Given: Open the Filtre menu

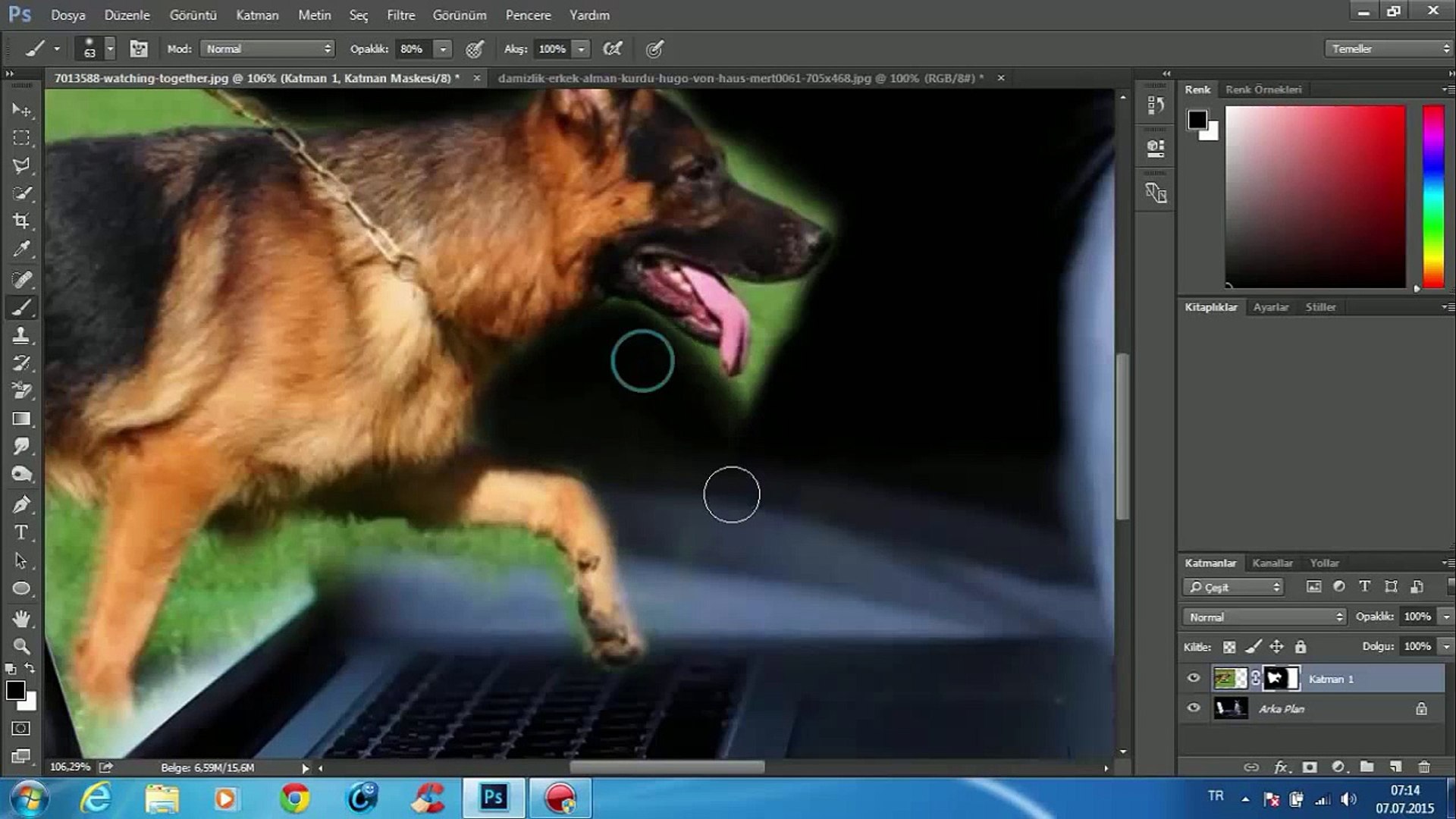Looking at the screenshot, I should click(400, 15).
